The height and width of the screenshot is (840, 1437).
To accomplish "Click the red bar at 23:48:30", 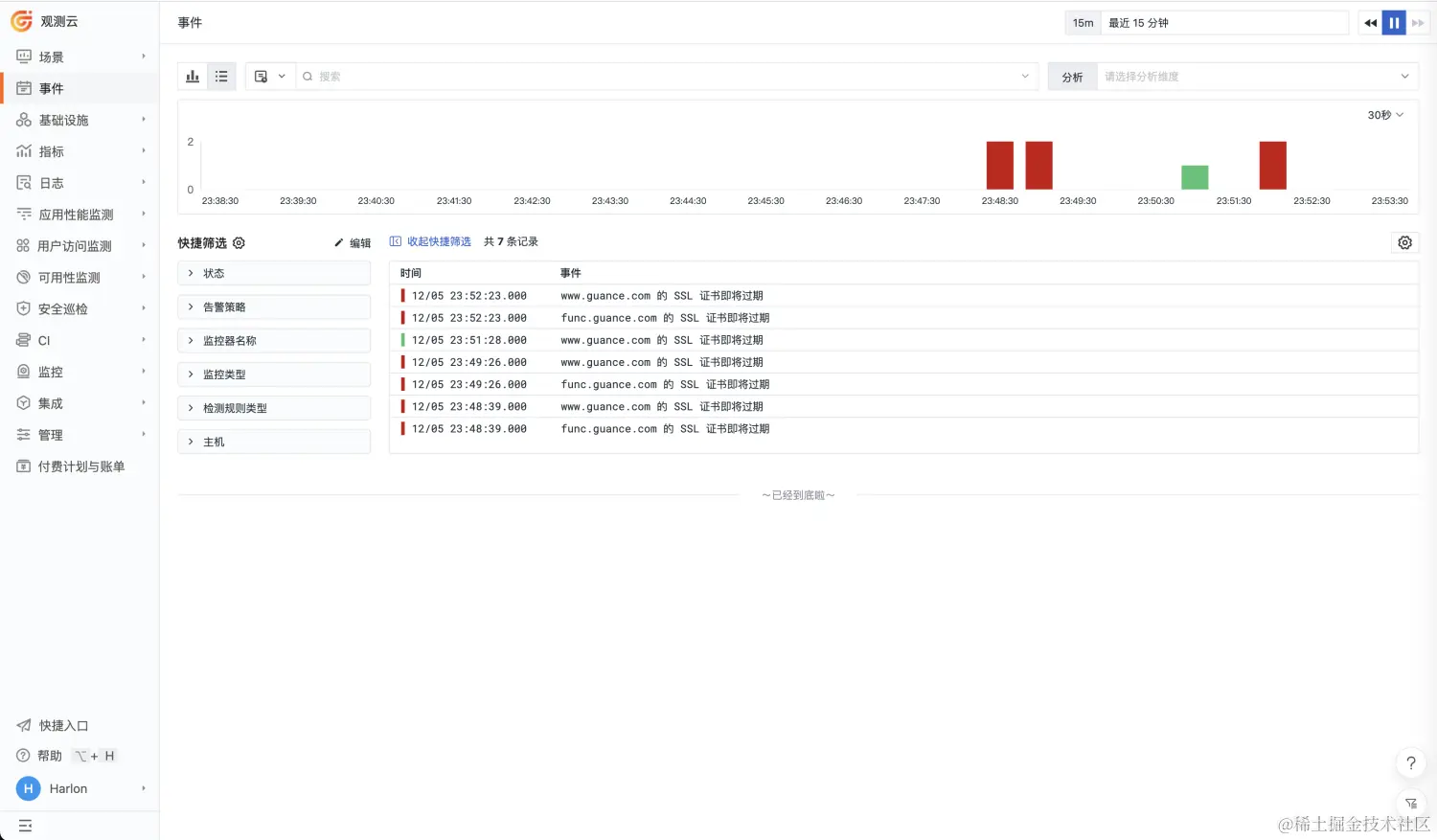I will [x=1000, y=166].
